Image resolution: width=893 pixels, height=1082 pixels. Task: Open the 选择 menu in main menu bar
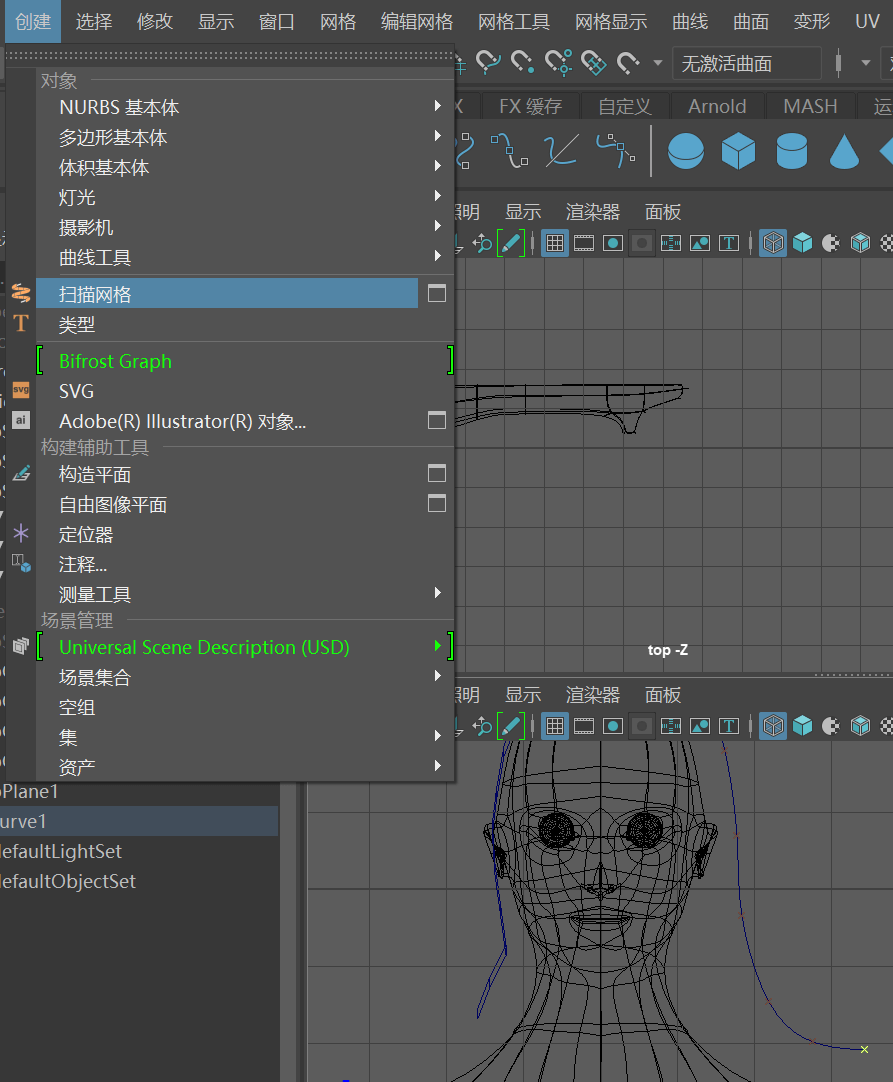click(94, 21)
